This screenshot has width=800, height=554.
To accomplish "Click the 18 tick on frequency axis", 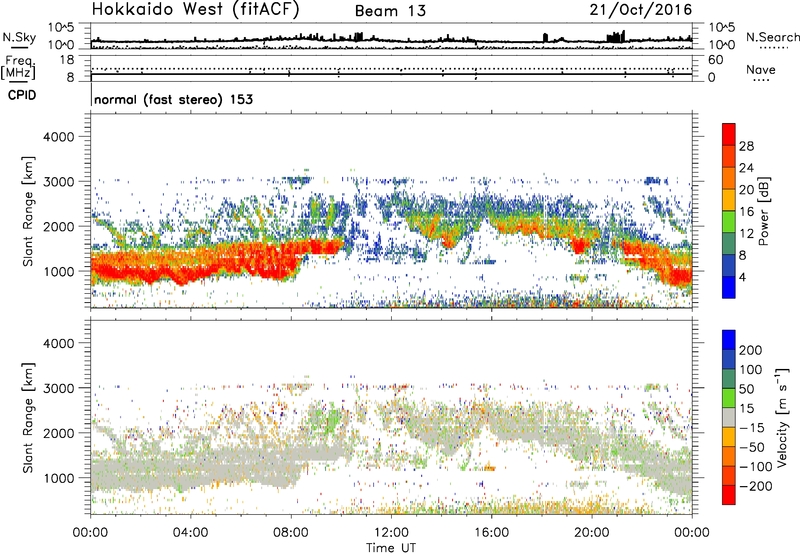I will (x=66, y=60).
